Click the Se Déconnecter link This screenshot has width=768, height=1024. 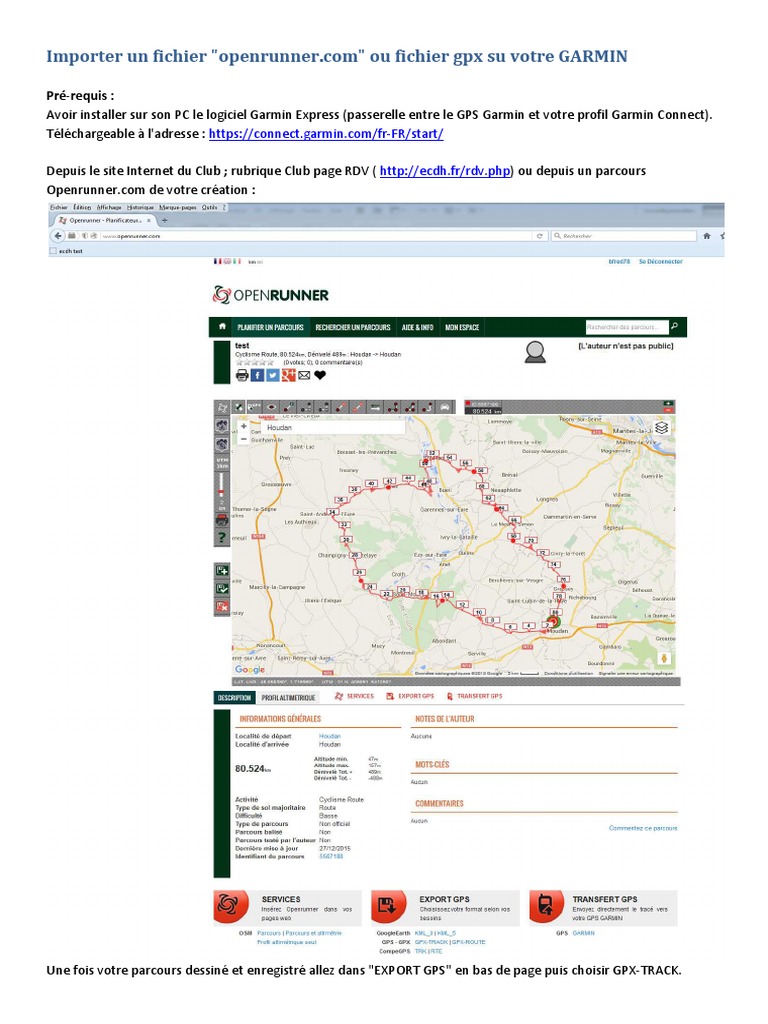pyautogui.click(x=660, y=261)
